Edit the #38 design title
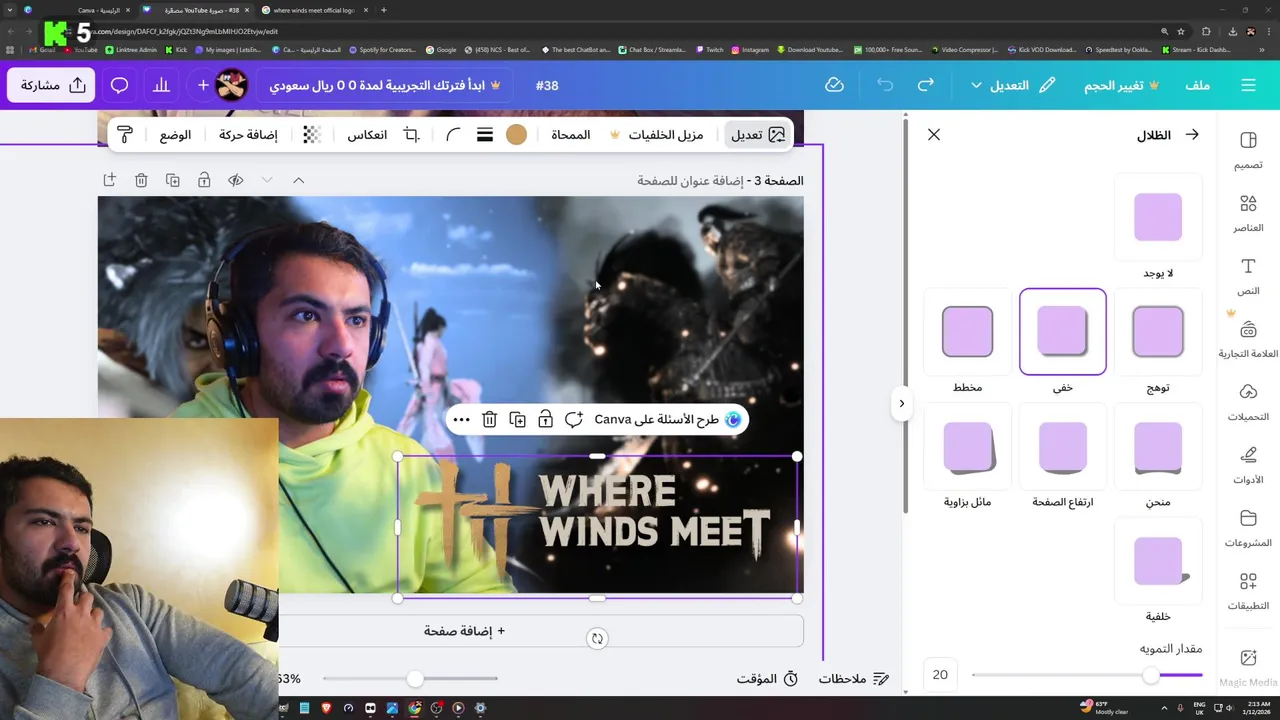Viewport: 1280px width, 720px height. click(547, 85)
